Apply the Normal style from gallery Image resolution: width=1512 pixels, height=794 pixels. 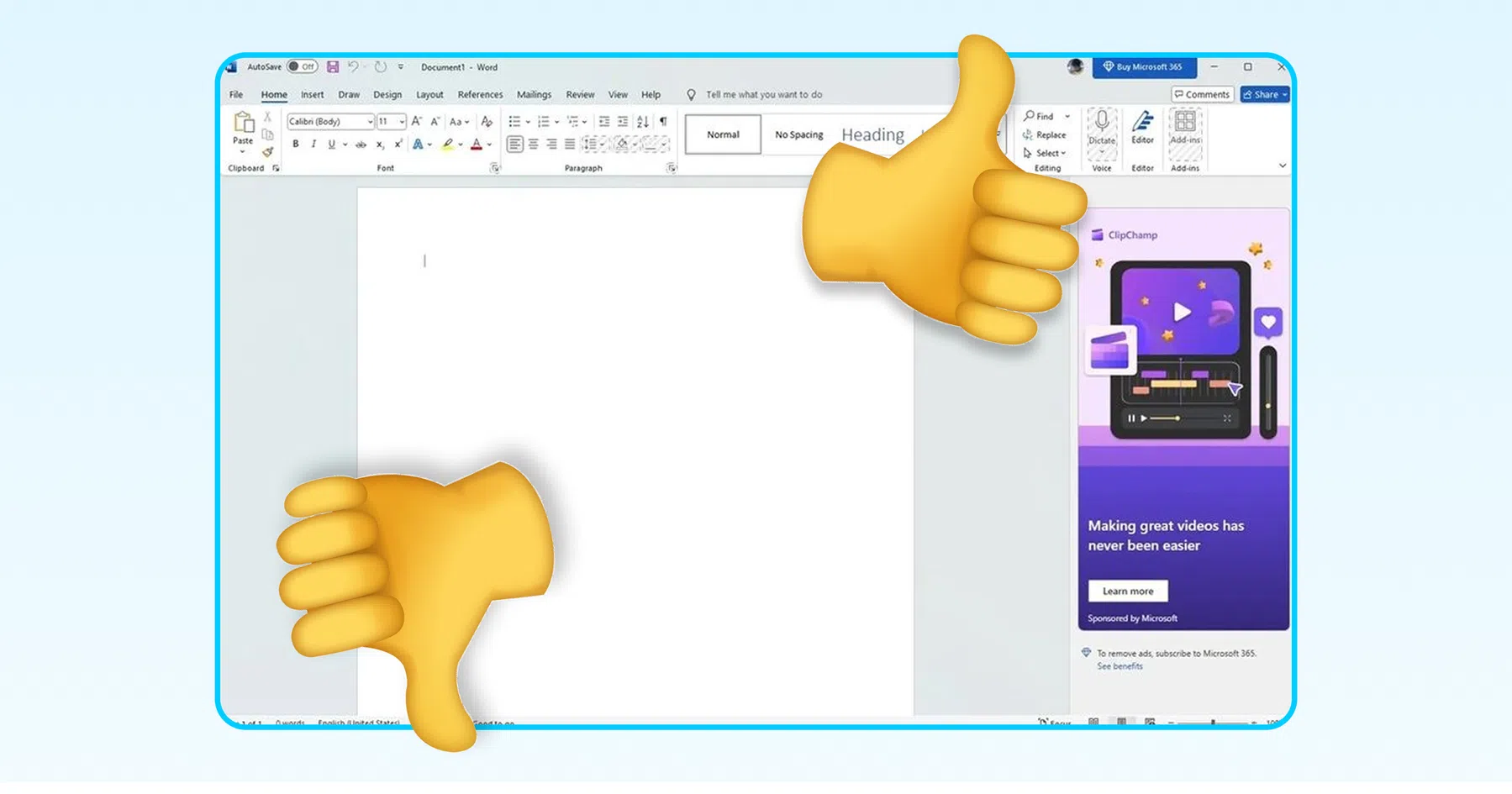coord(723,134)
